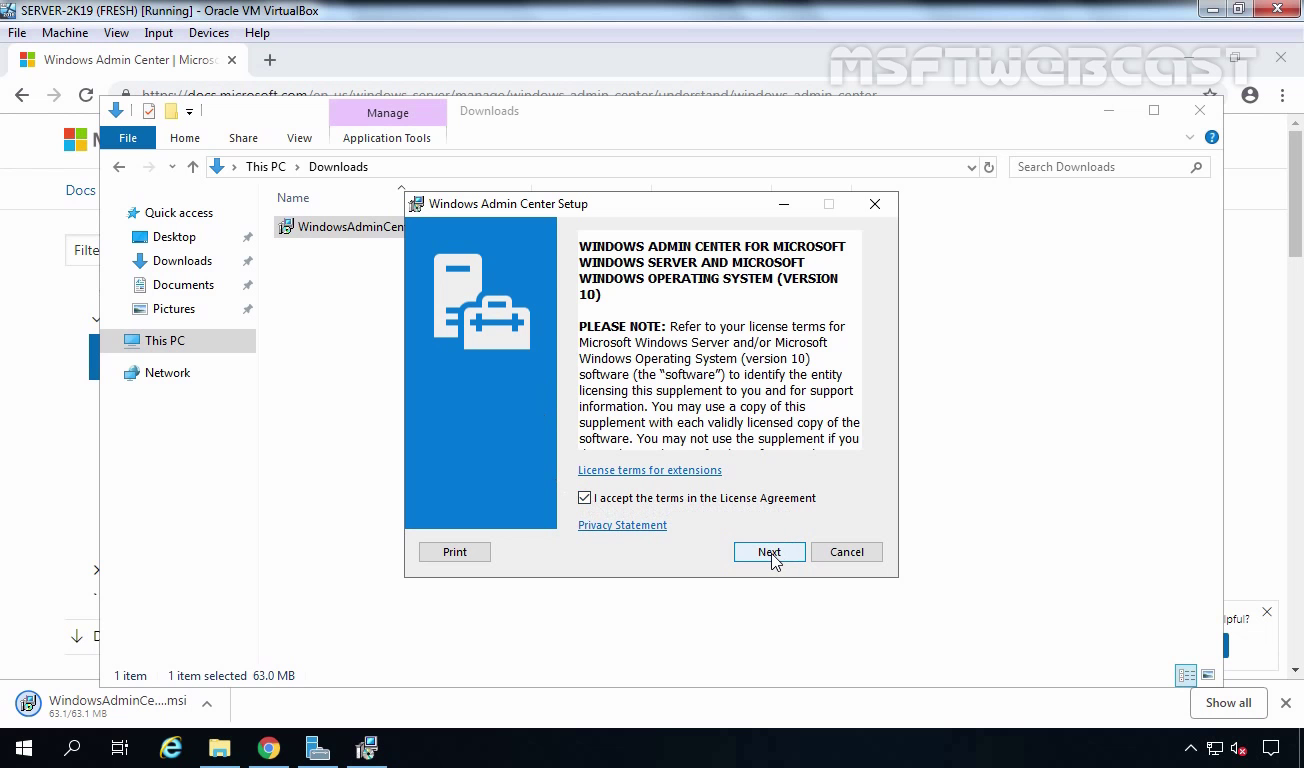Open Chrome profile avatar icon
This screenshot has width=1304, height=768.
point(1250,95)
